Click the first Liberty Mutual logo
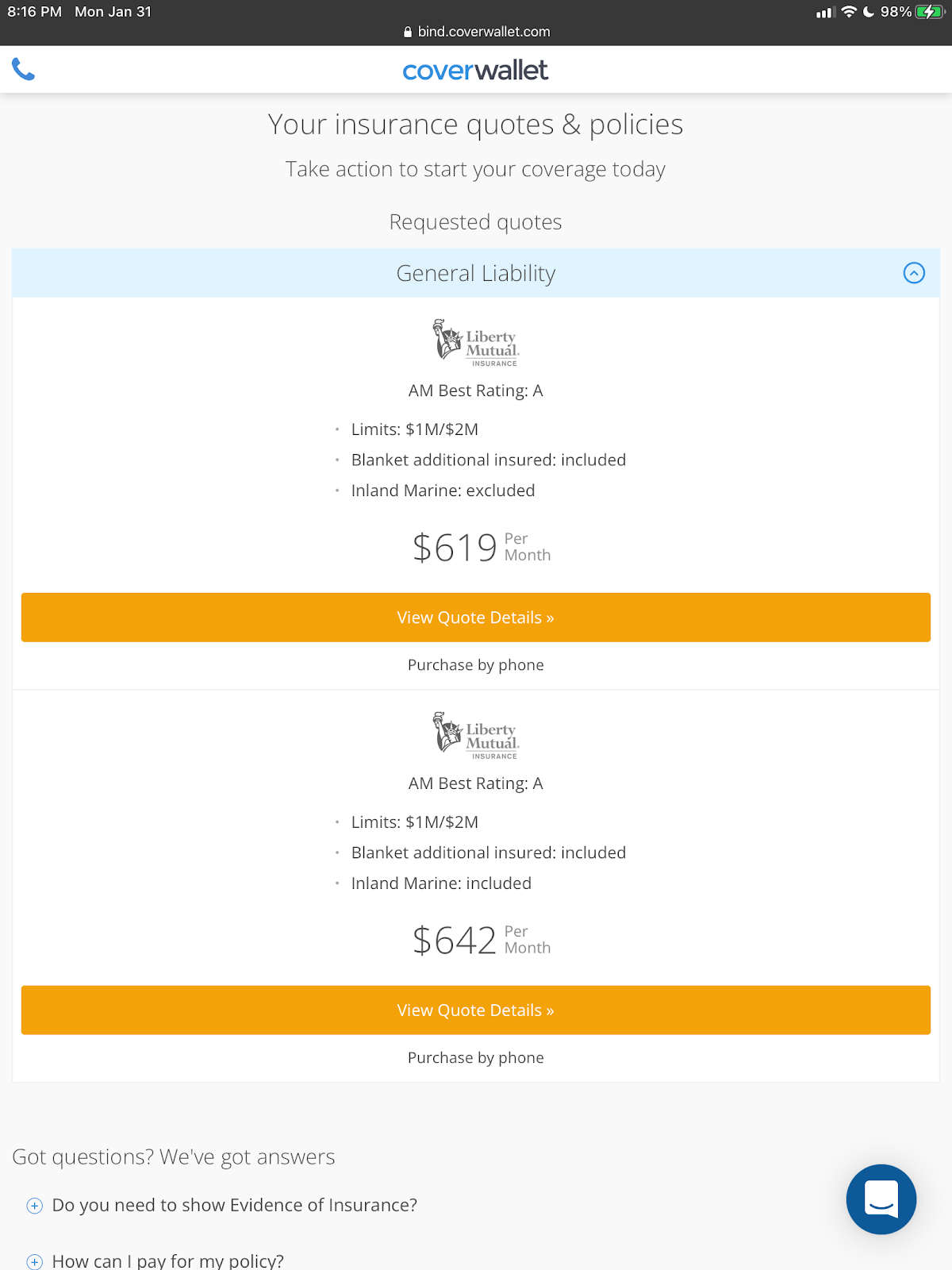The width and height of the screenshot is (952, 1270). click(x=476, y=343)
